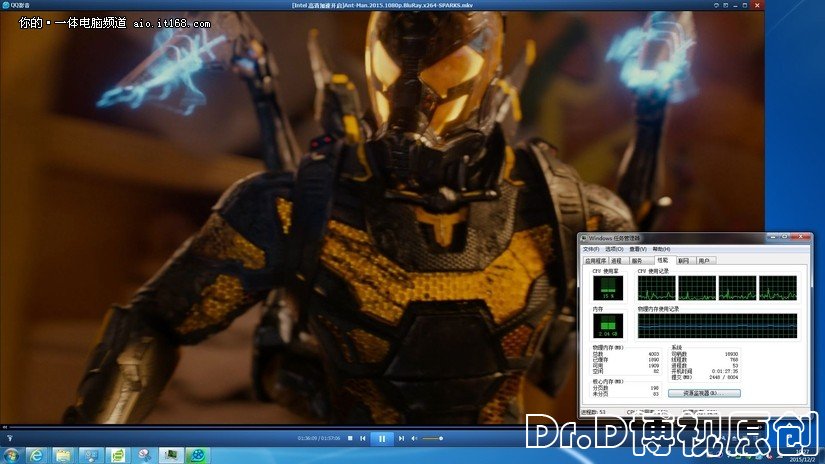Image resolution: width=825 pixels, height=464 pixels.
Task: Open Task Manager 文件(F) menu
Action: click(591, 249)
